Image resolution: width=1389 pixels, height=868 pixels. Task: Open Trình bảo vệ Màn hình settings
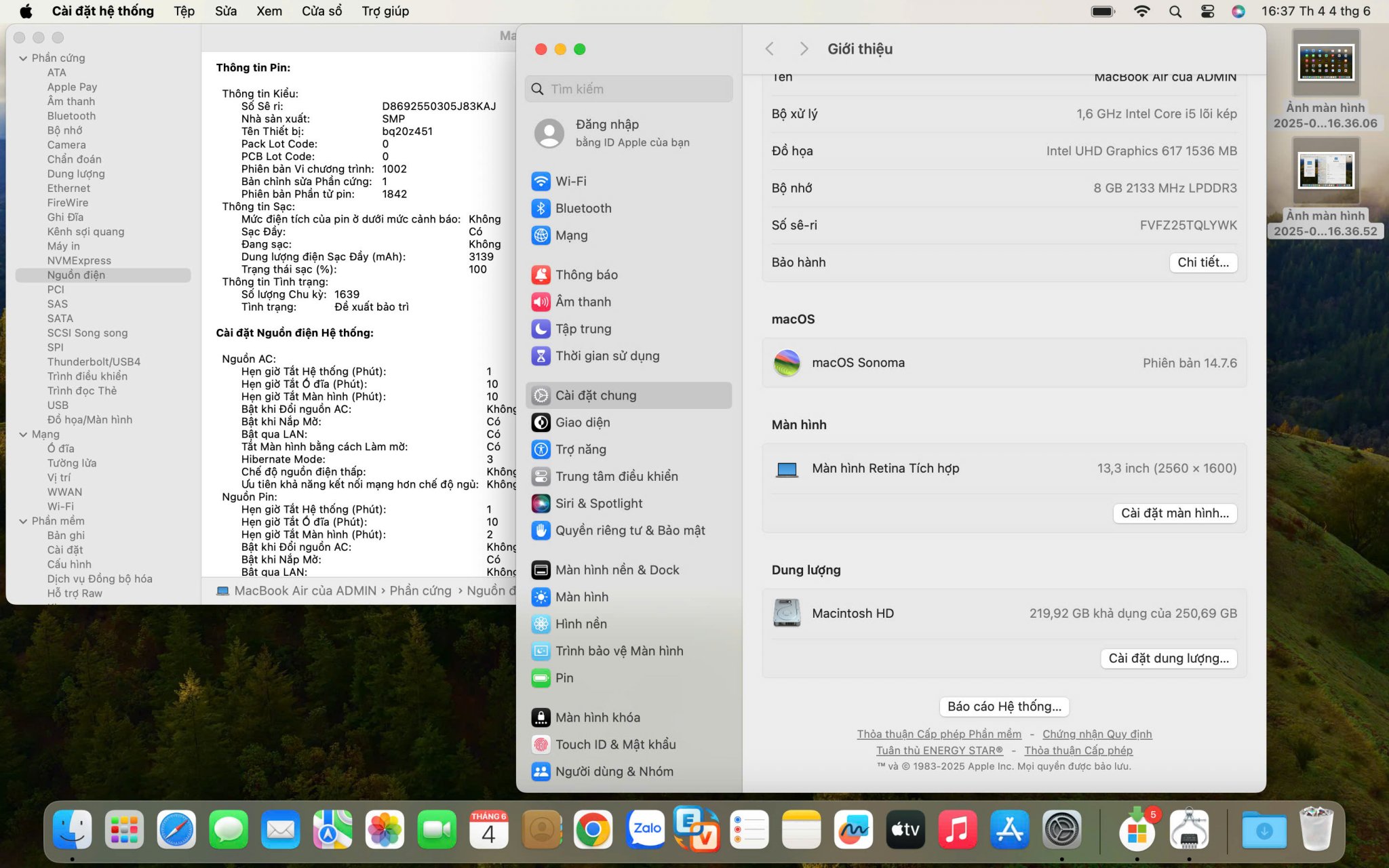(x=629, y=651)
